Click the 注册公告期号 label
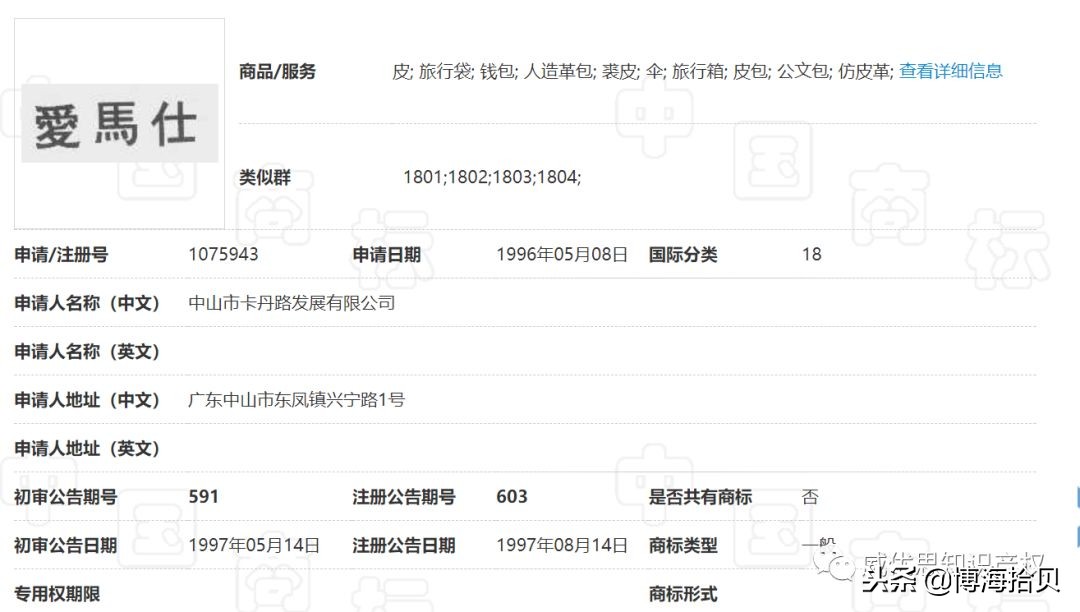This screenshot has height=612, width=1080. coord(404,496)
